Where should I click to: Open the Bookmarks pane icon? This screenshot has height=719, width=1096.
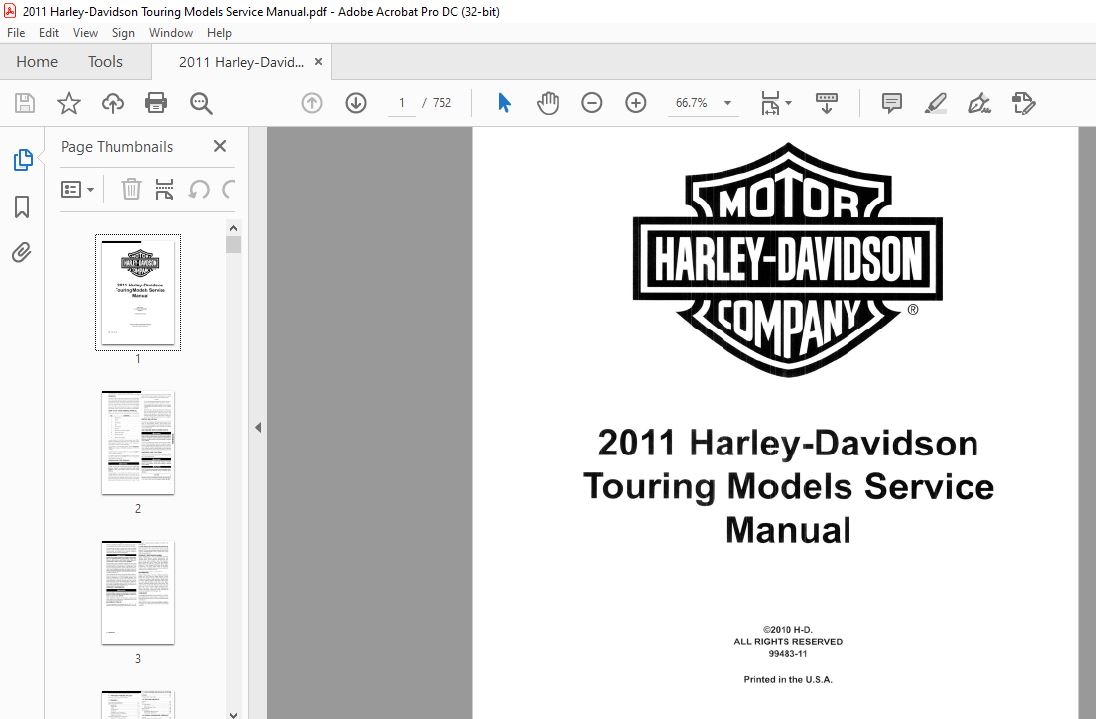point(22,207)
